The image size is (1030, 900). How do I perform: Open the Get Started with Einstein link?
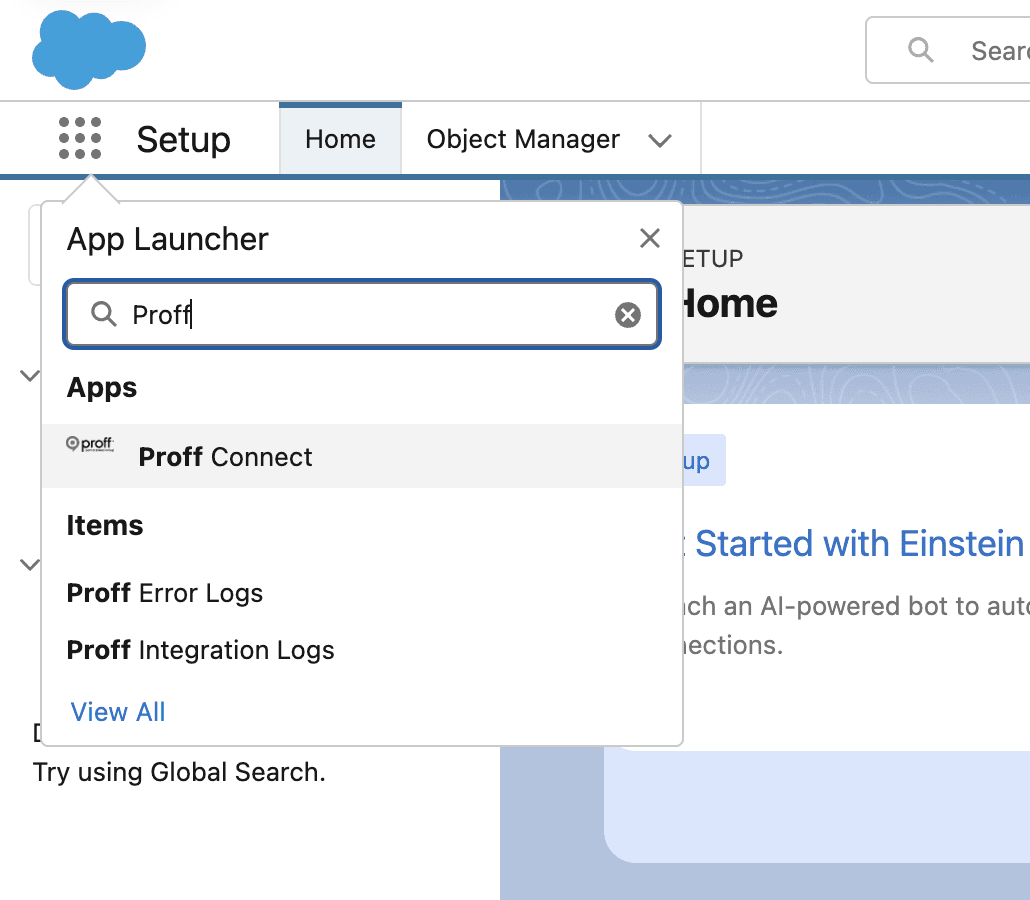click(860, 543)
